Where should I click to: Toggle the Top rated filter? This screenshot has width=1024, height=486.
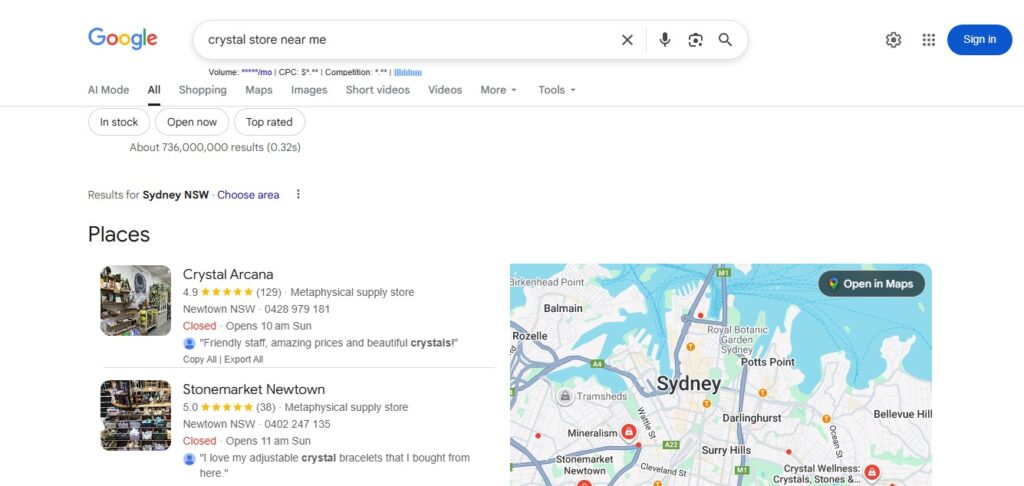(x=269, y=122)
